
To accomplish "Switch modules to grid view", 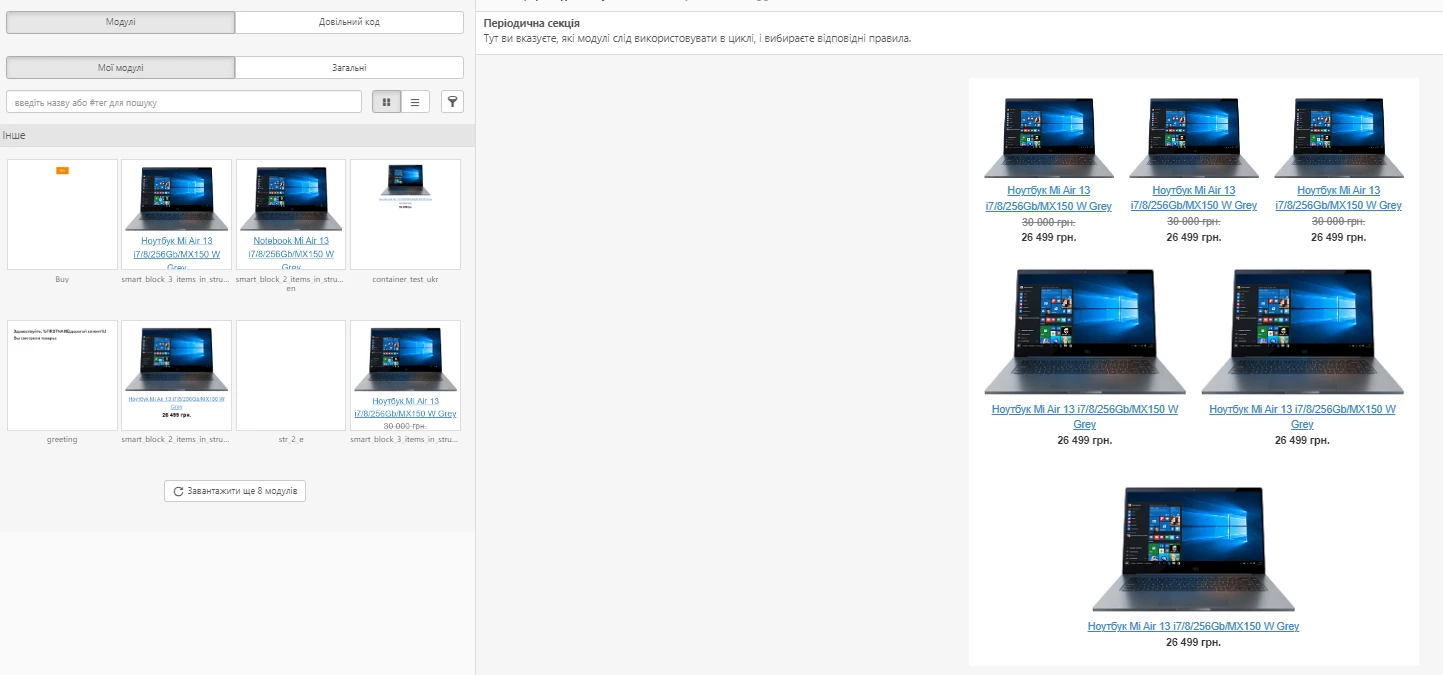I will (386, 102).
